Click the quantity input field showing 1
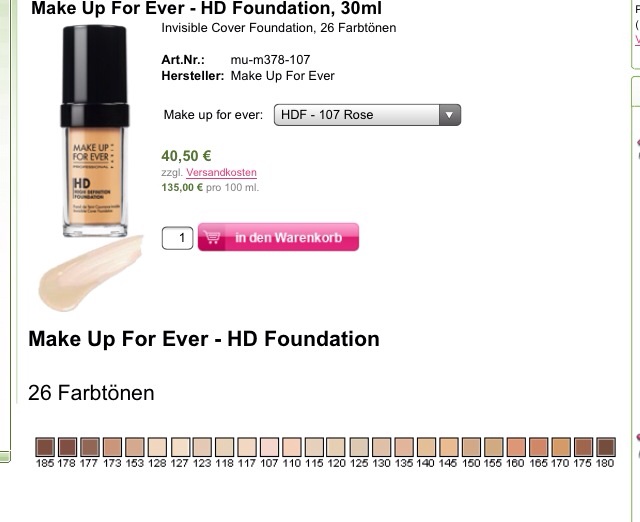Screen dimensions: 640x522 pos(178,238)
